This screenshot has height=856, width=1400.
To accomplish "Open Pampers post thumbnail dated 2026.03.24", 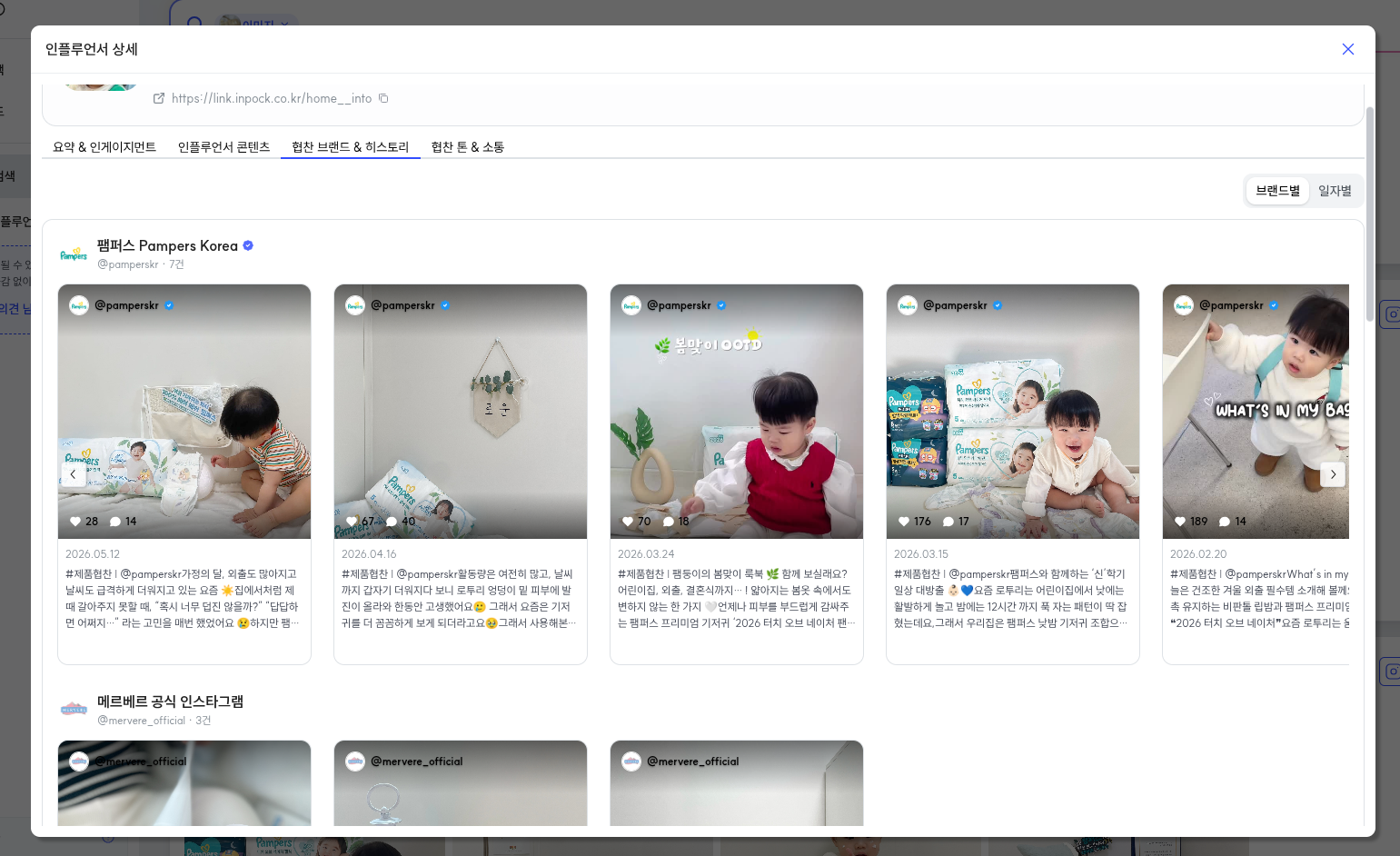I will pyautogui.click(x=737, y=412).
